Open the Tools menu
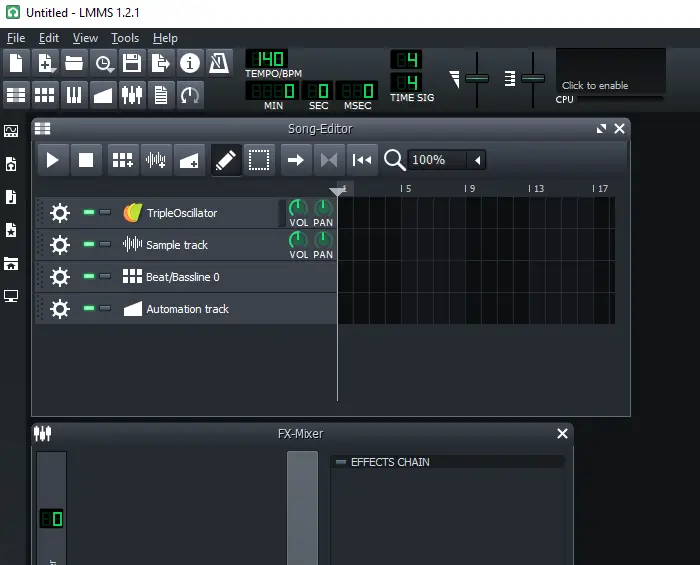The width and height of the screenshot is (700, 565). click(125, 38)
